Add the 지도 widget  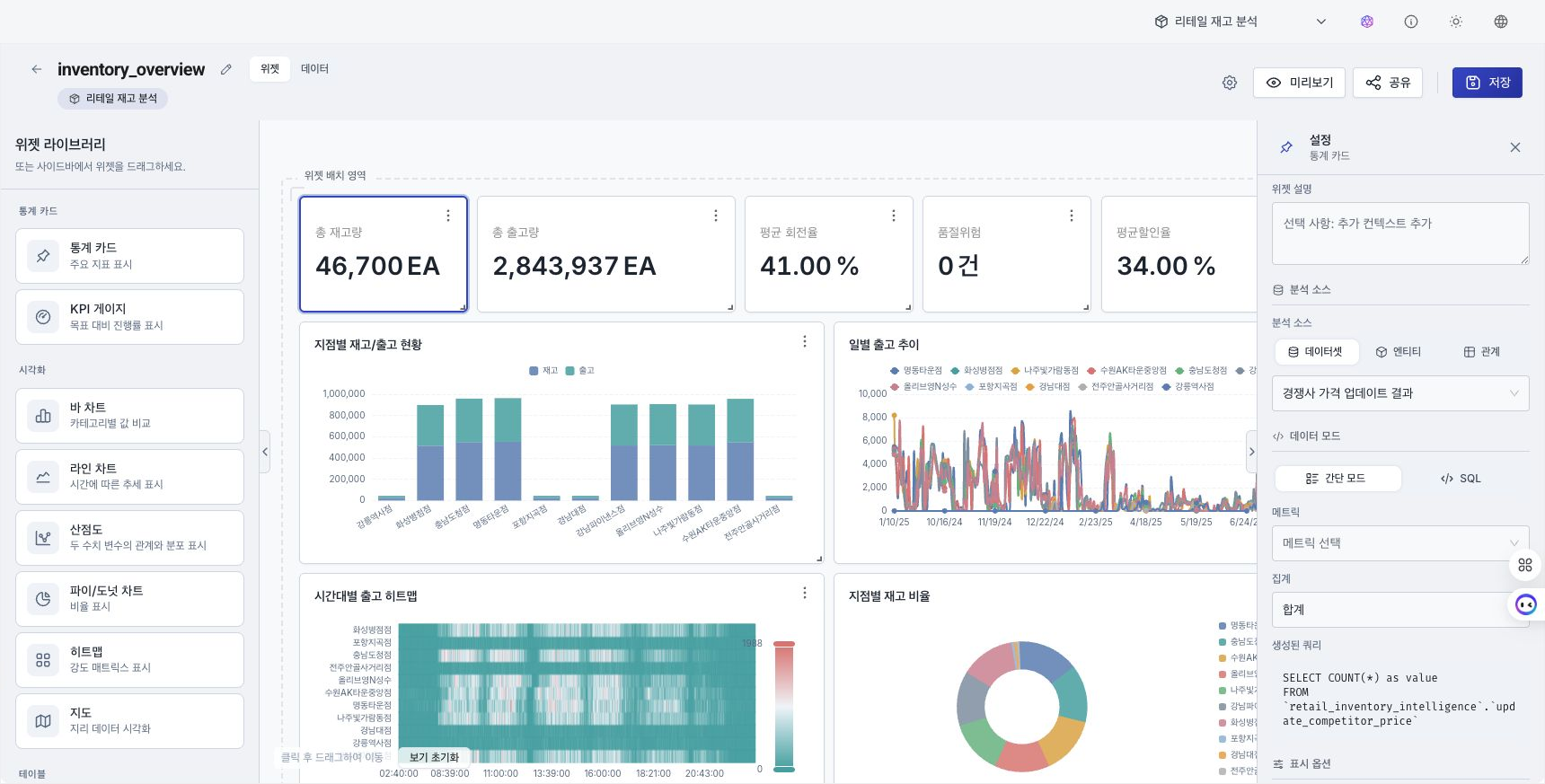point(129,721)
